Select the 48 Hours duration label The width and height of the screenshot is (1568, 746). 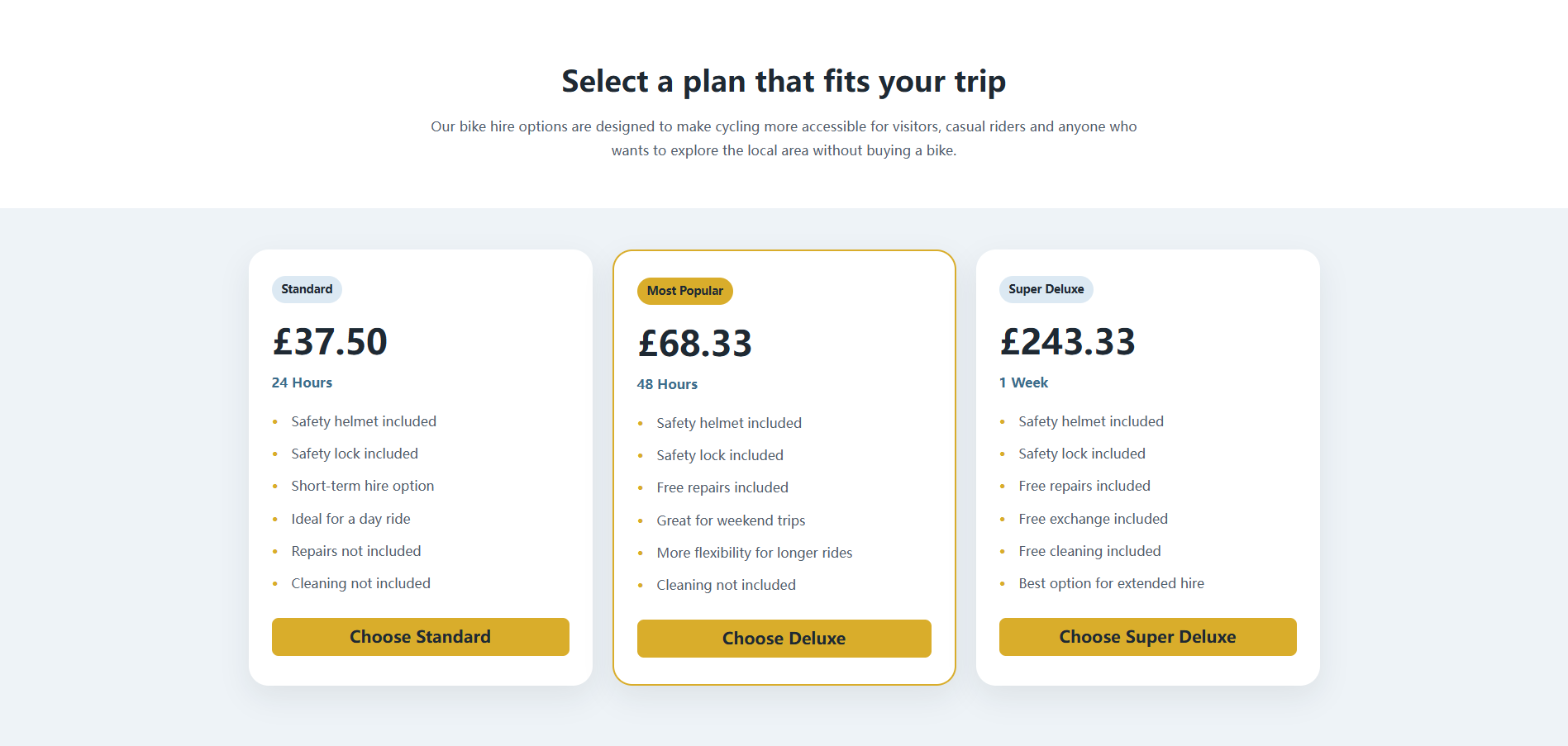667,384
